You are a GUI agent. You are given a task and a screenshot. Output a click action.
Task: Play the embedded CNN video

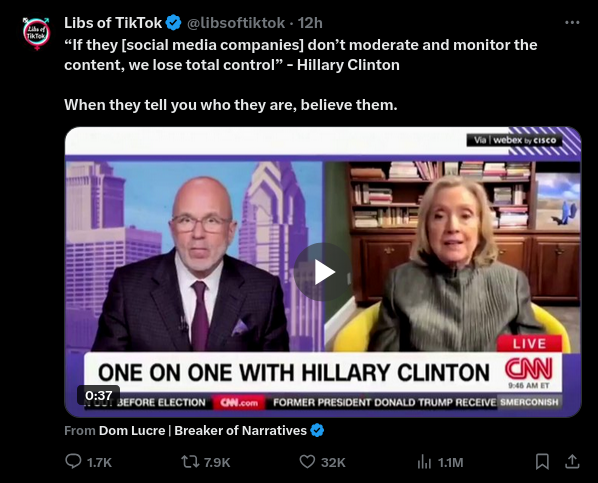(x=323, y=272)
